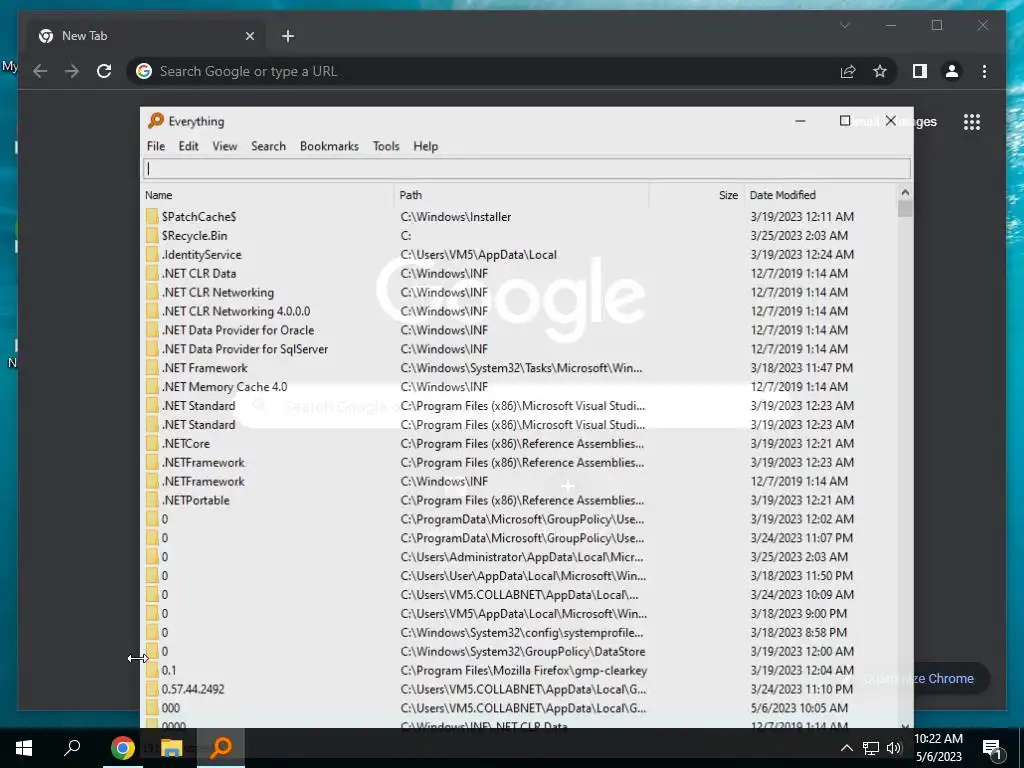Open Everything Tools menu
Screen dimensions: 1024x768
[386, 146]
